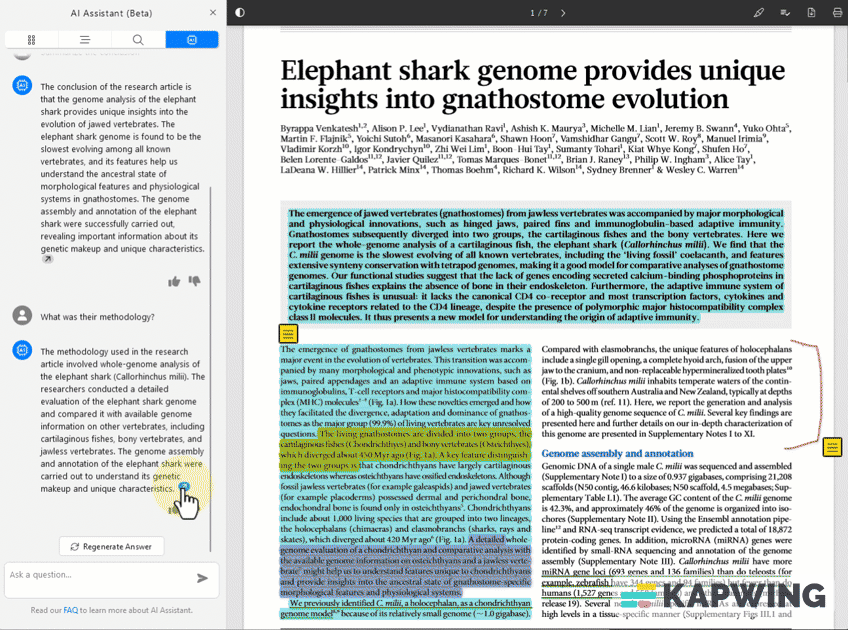Send the question with arrow icon
This screenshot has width=848, height=630.
click(203, 577)
